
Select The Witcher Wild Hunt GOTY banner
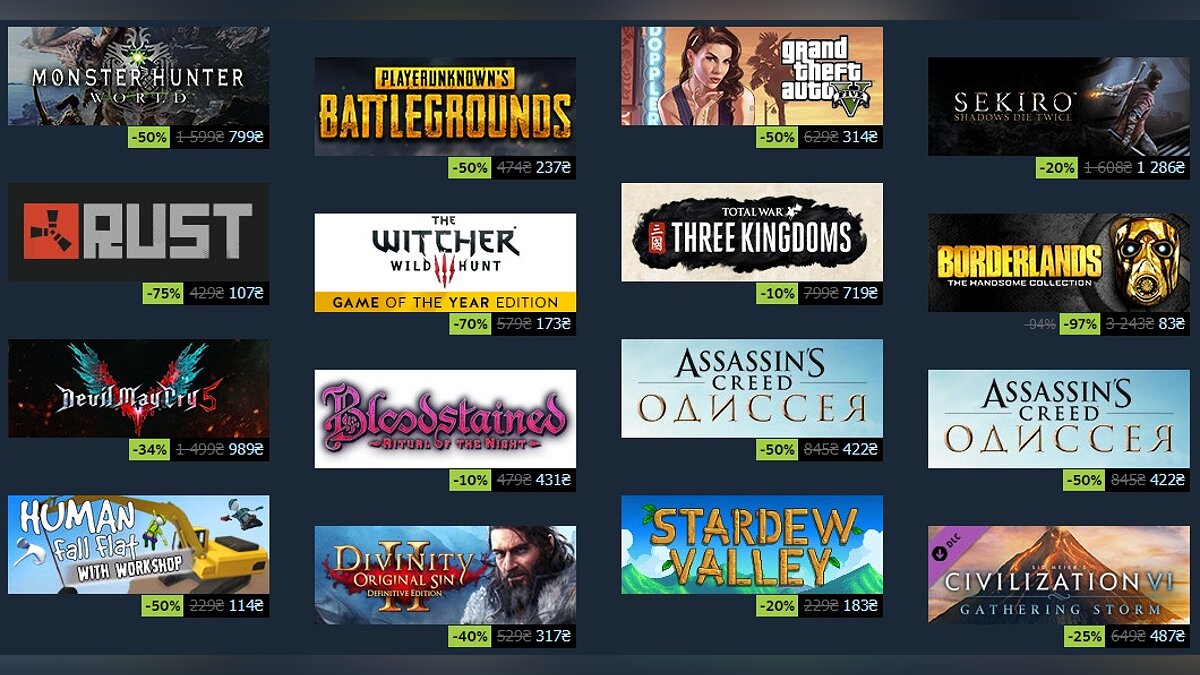tap(445, 263)
